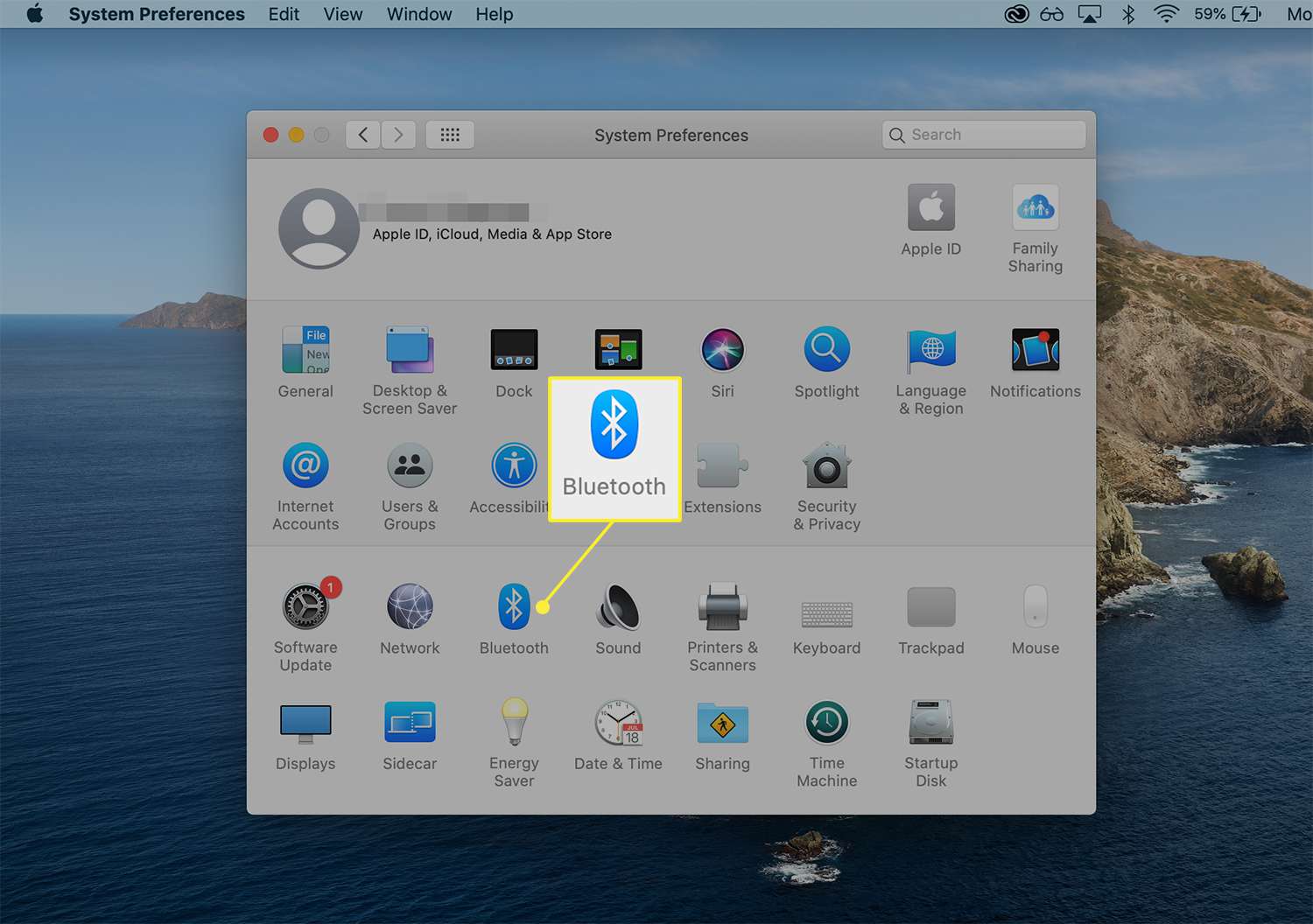The height and width of the screenshot is (924, 1313).
Task: Open the Window menu
Action: (419, 14)
